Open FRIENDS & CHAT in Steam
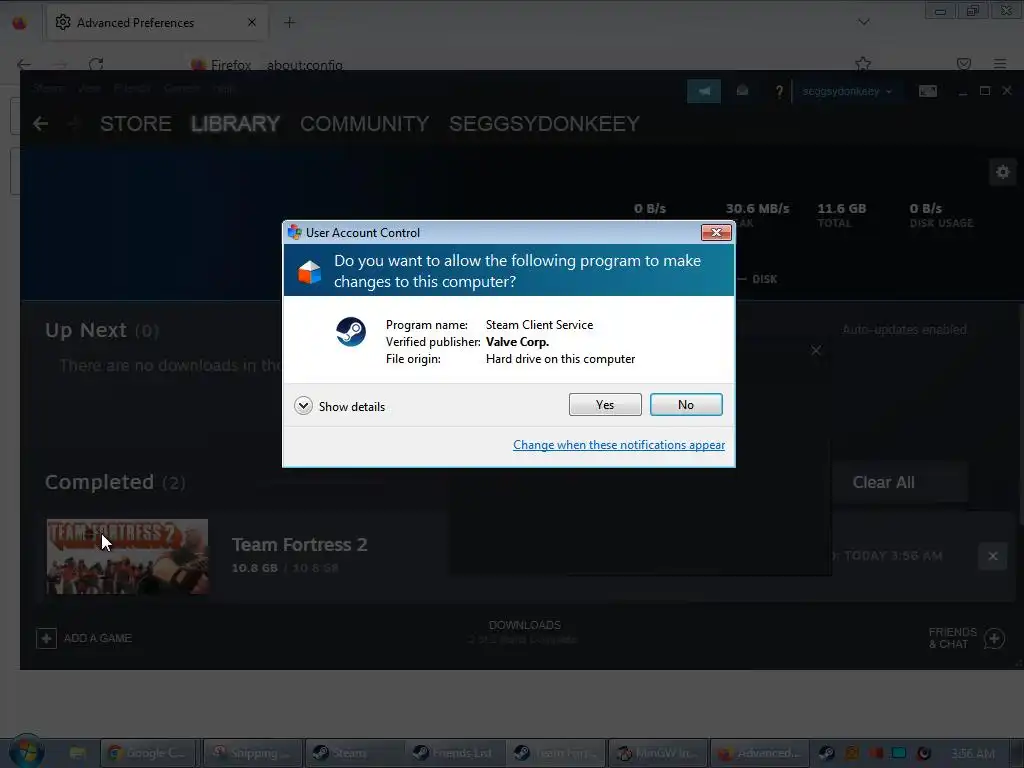 (x=966, y=638)
